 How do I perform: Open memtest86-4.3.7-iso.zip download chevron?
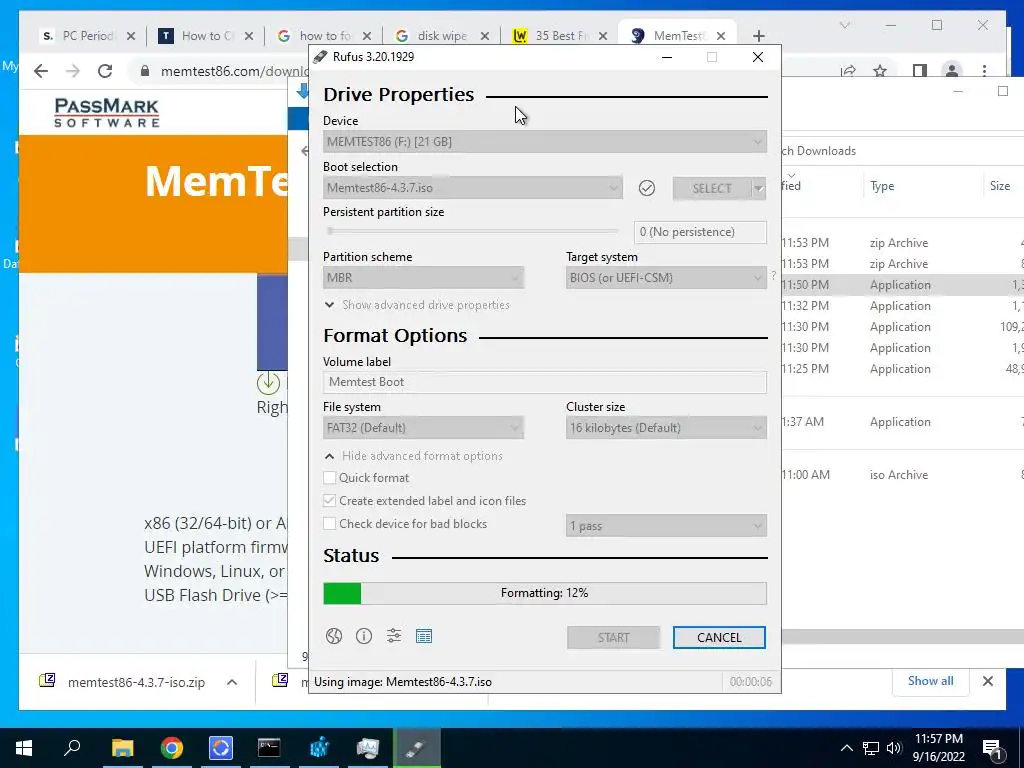[232, 682]
